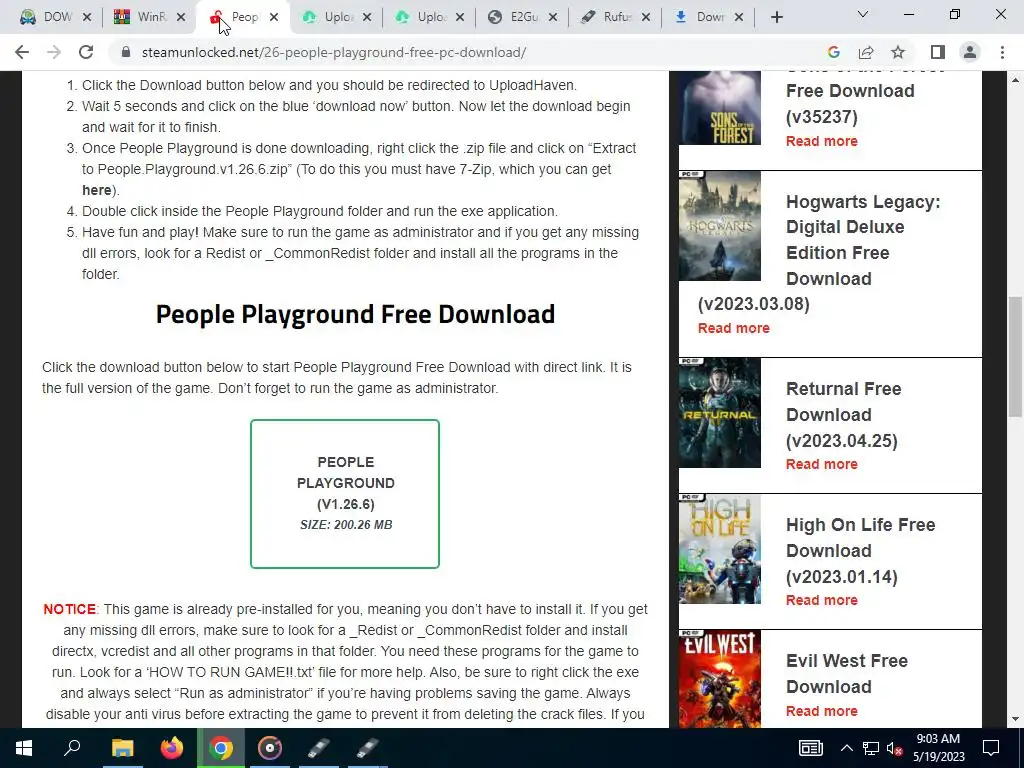Screen dimensions: 1024x768
Task: Click Hogwarts Legacy cover thumbnail
Action: pos(720,226)
